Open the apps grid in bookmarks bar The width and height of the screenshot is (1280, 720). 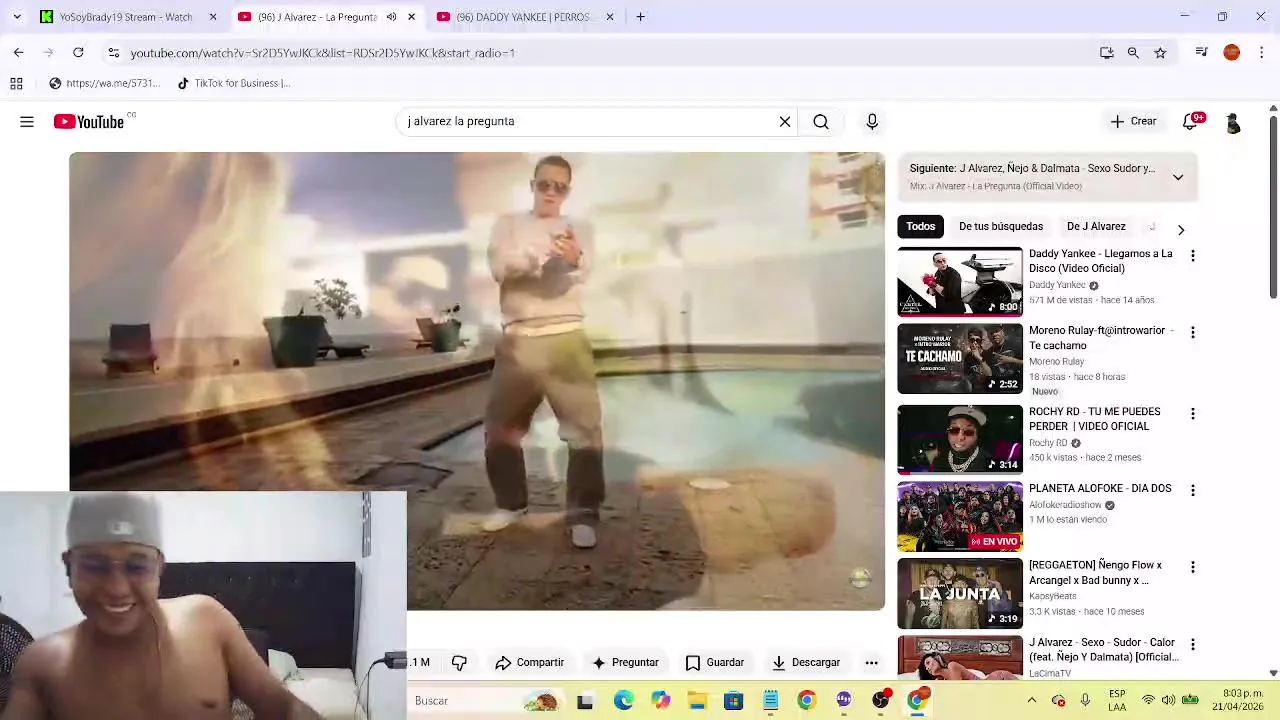(x=16, y=84)
